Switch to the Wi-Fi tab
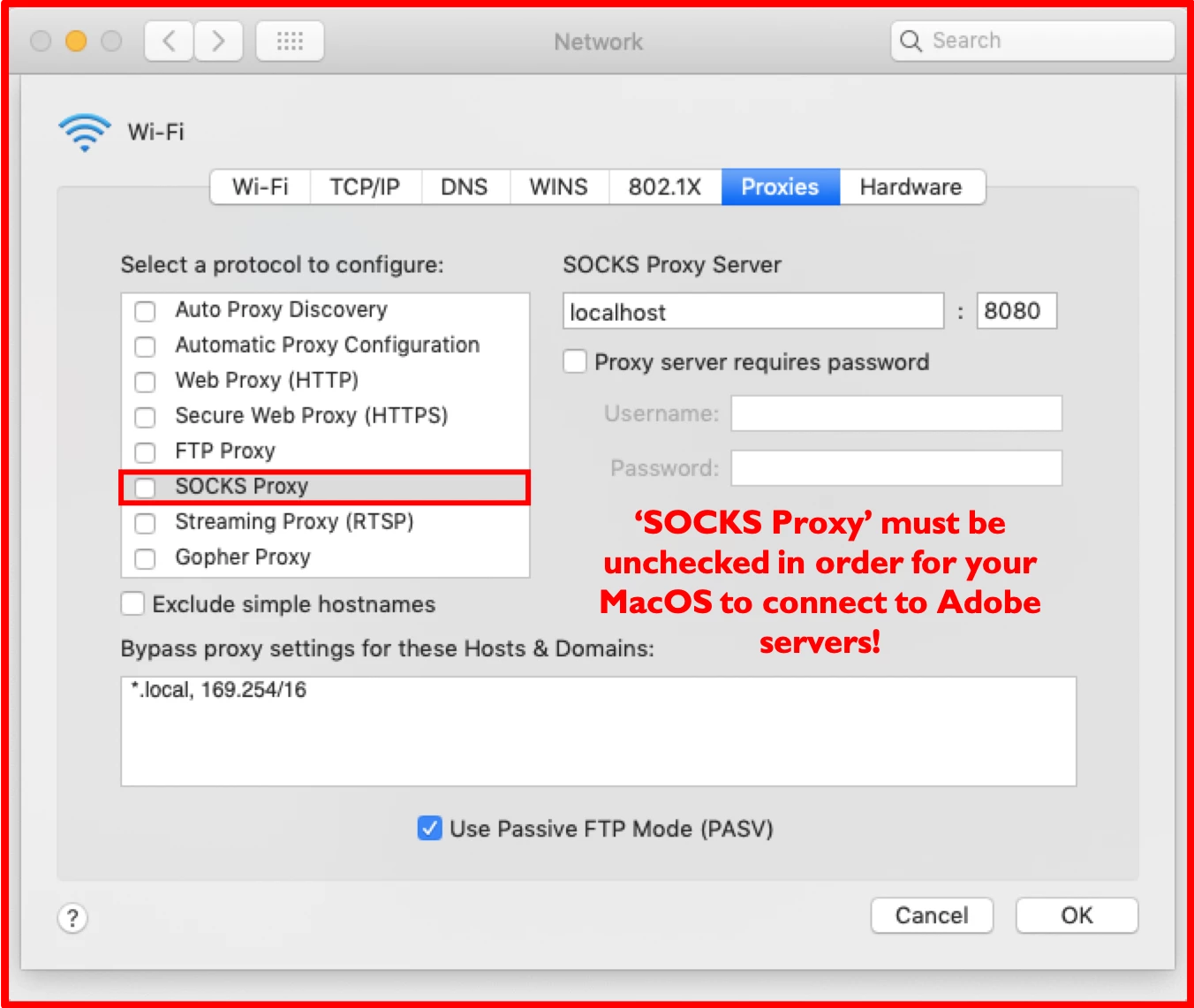 (261, 187)
